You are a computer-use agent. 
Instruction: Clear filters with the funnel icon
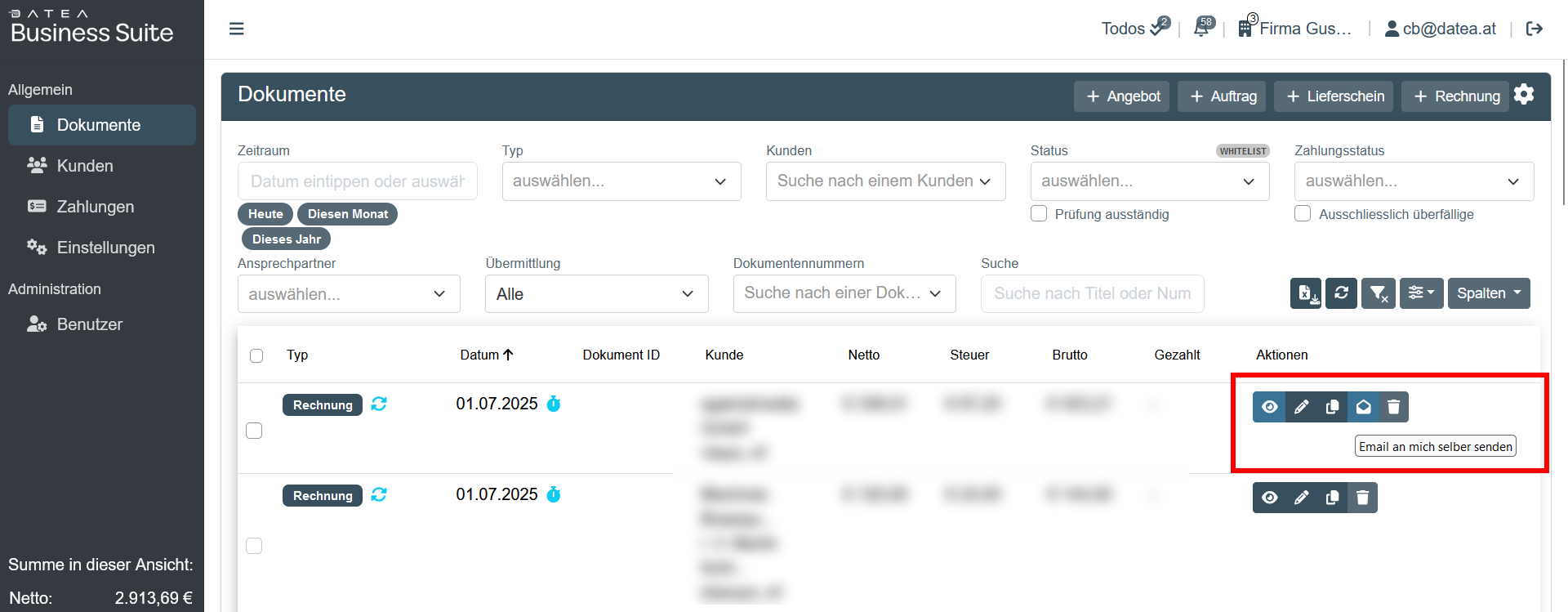pyautogui.click(x=1379, y=293)
